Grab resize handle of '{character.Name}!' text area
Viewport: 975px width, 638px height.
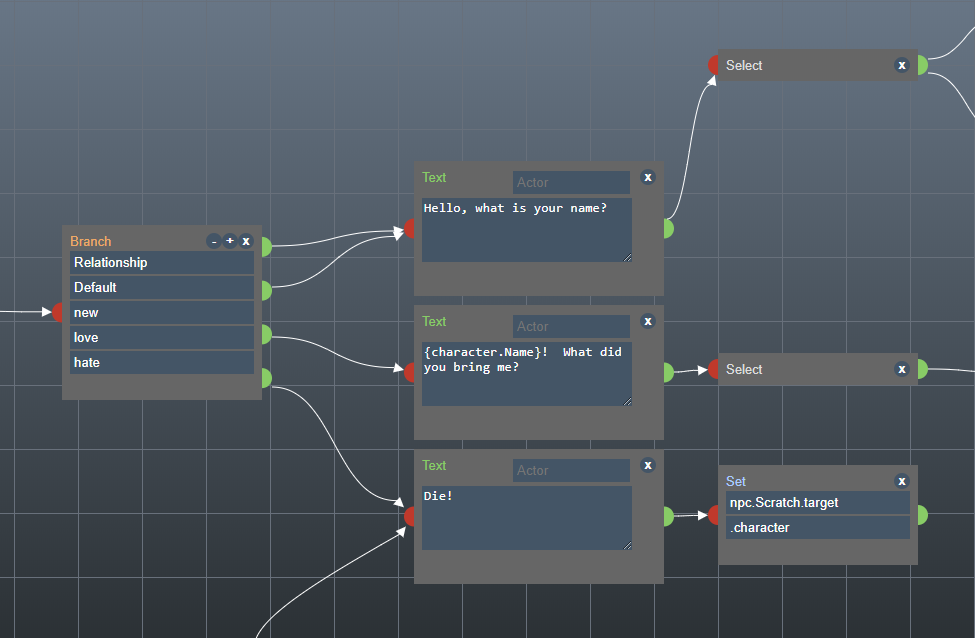627,401
